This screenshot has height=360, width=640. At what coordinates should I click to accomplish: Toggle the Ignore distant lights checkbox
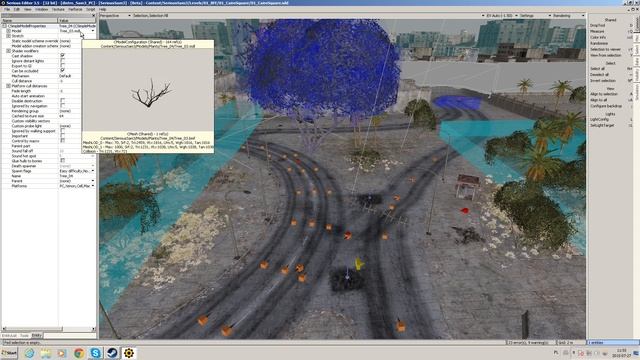click(x=62, y=61)
